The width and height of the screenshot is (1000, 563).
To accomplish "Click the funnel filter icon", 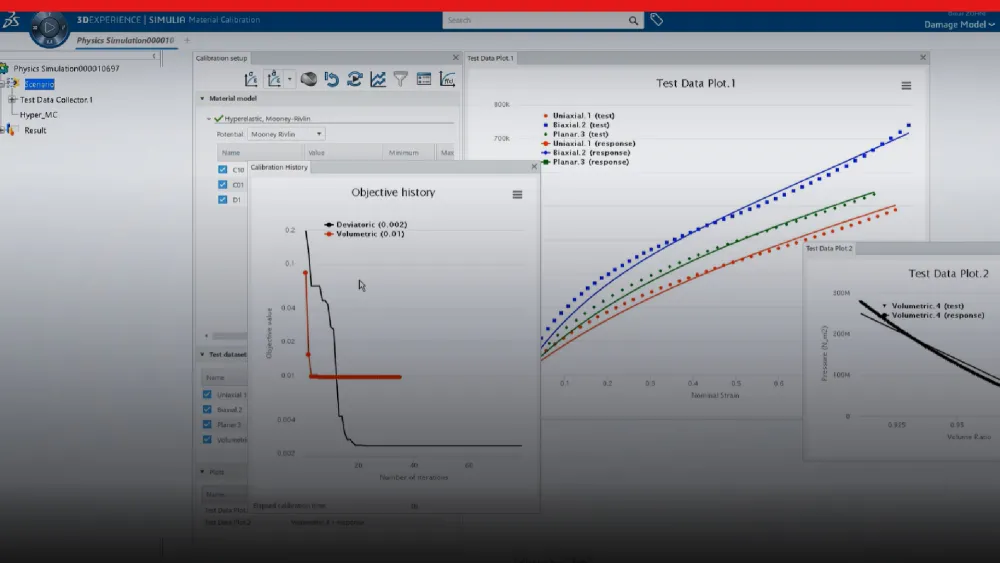I will click(x=401, y=79).
